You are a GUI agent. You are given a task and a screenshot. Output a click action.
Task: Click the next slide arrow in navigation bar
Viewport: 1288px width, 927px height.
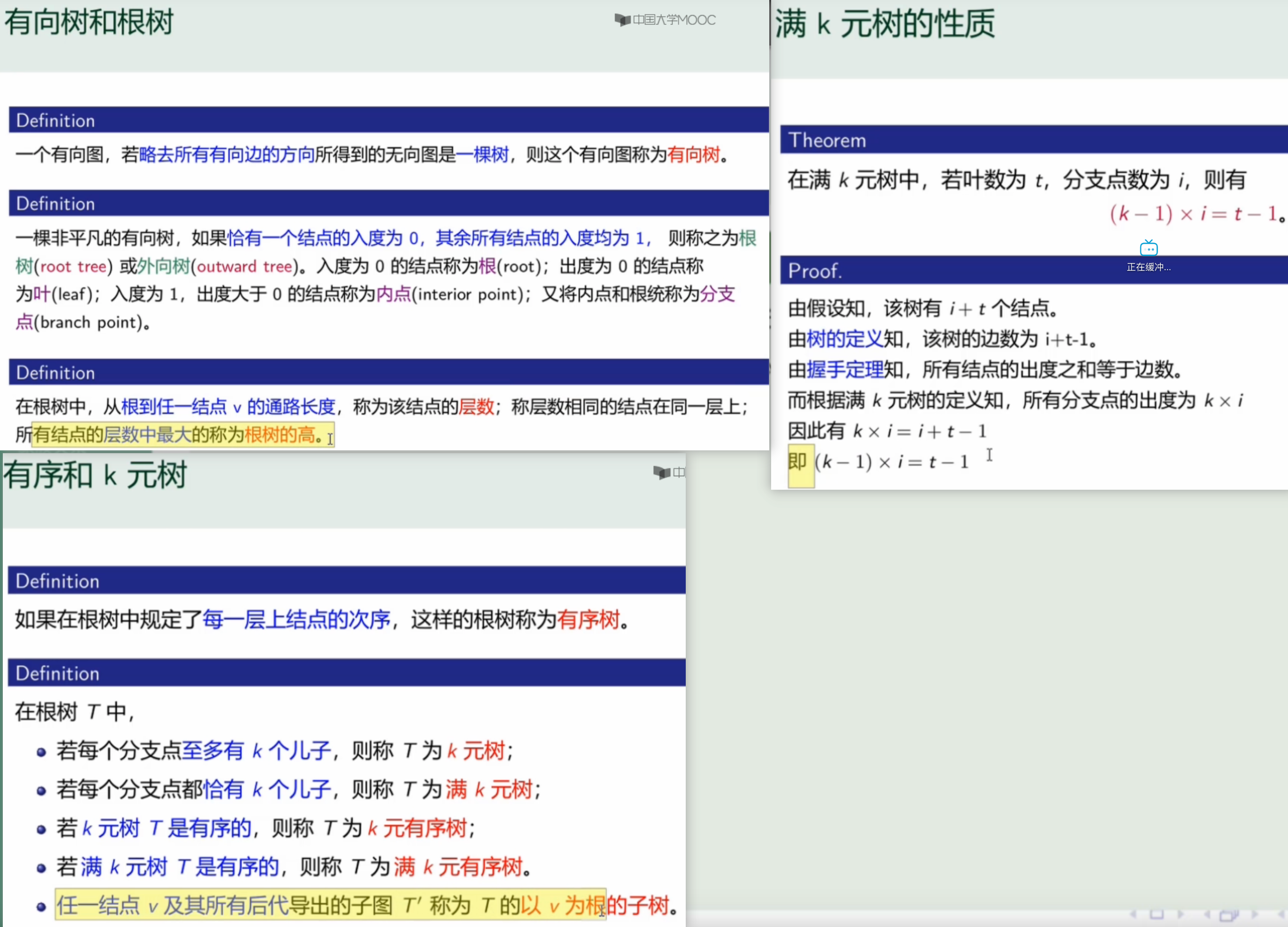(1181, 914)
